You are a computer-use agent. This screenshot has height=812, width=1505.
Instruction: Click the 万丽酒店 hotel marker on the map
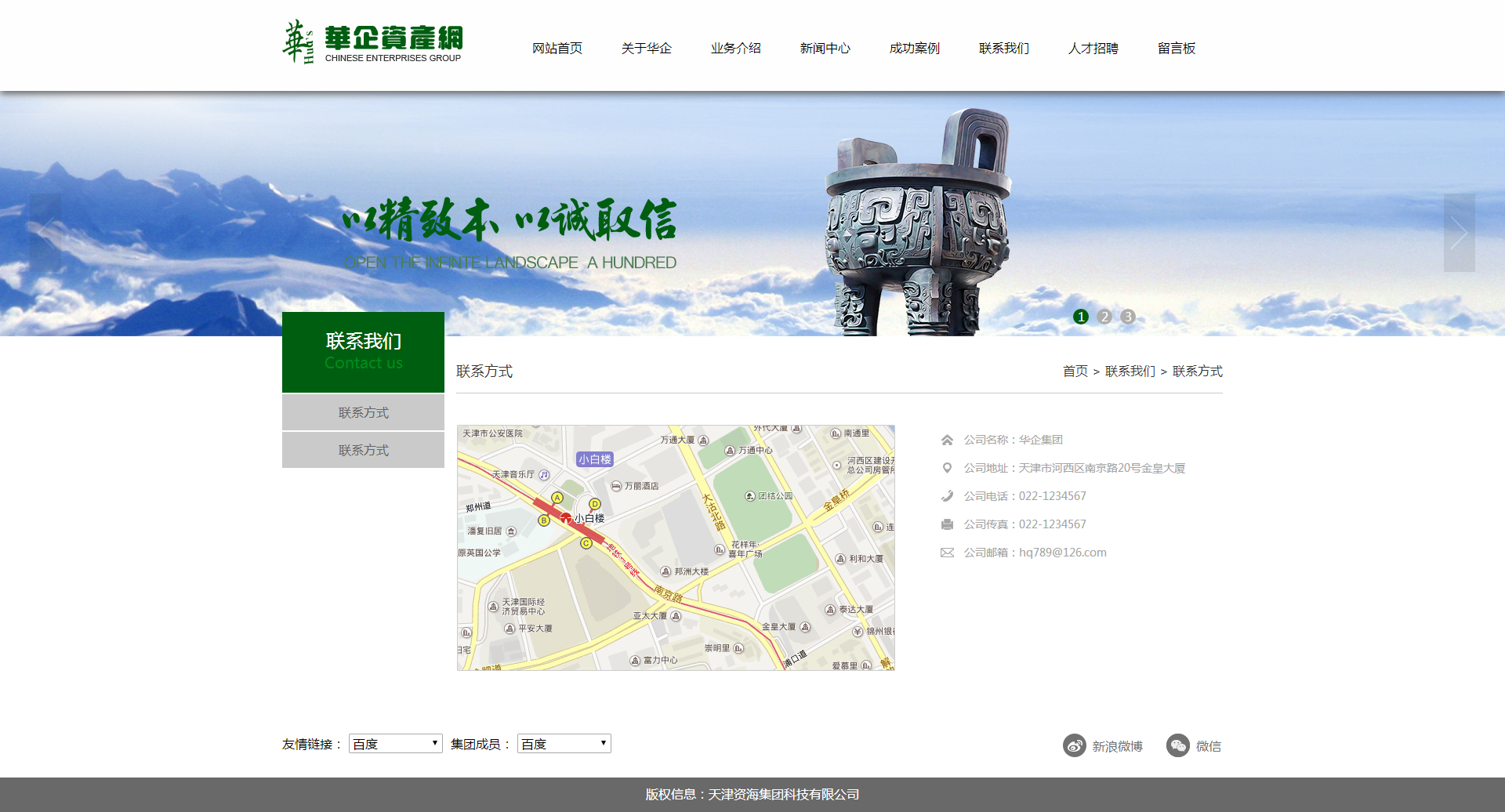616,486
